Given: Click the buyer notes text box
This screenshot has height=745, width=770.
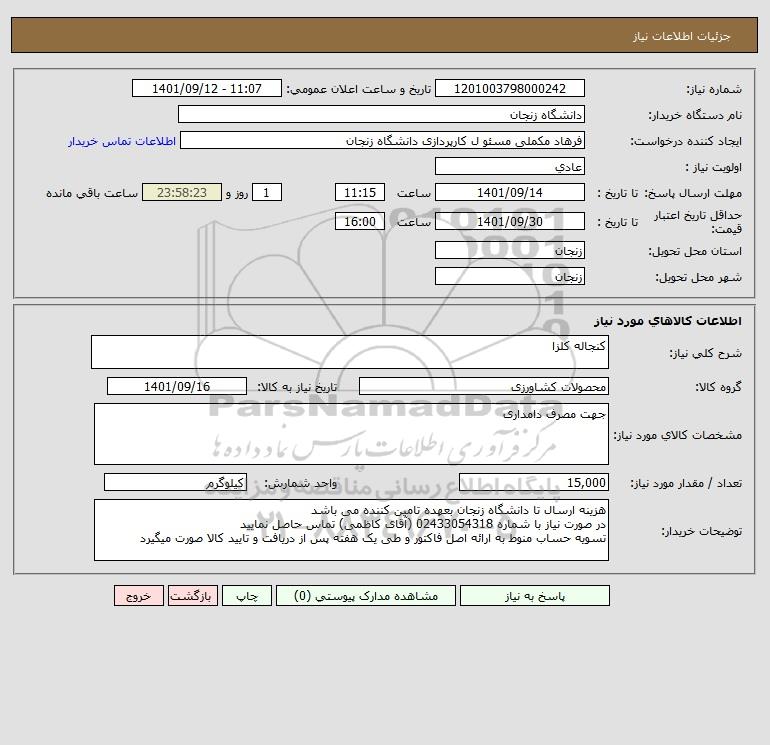Looking at the screenshot, I should (351, 530).
